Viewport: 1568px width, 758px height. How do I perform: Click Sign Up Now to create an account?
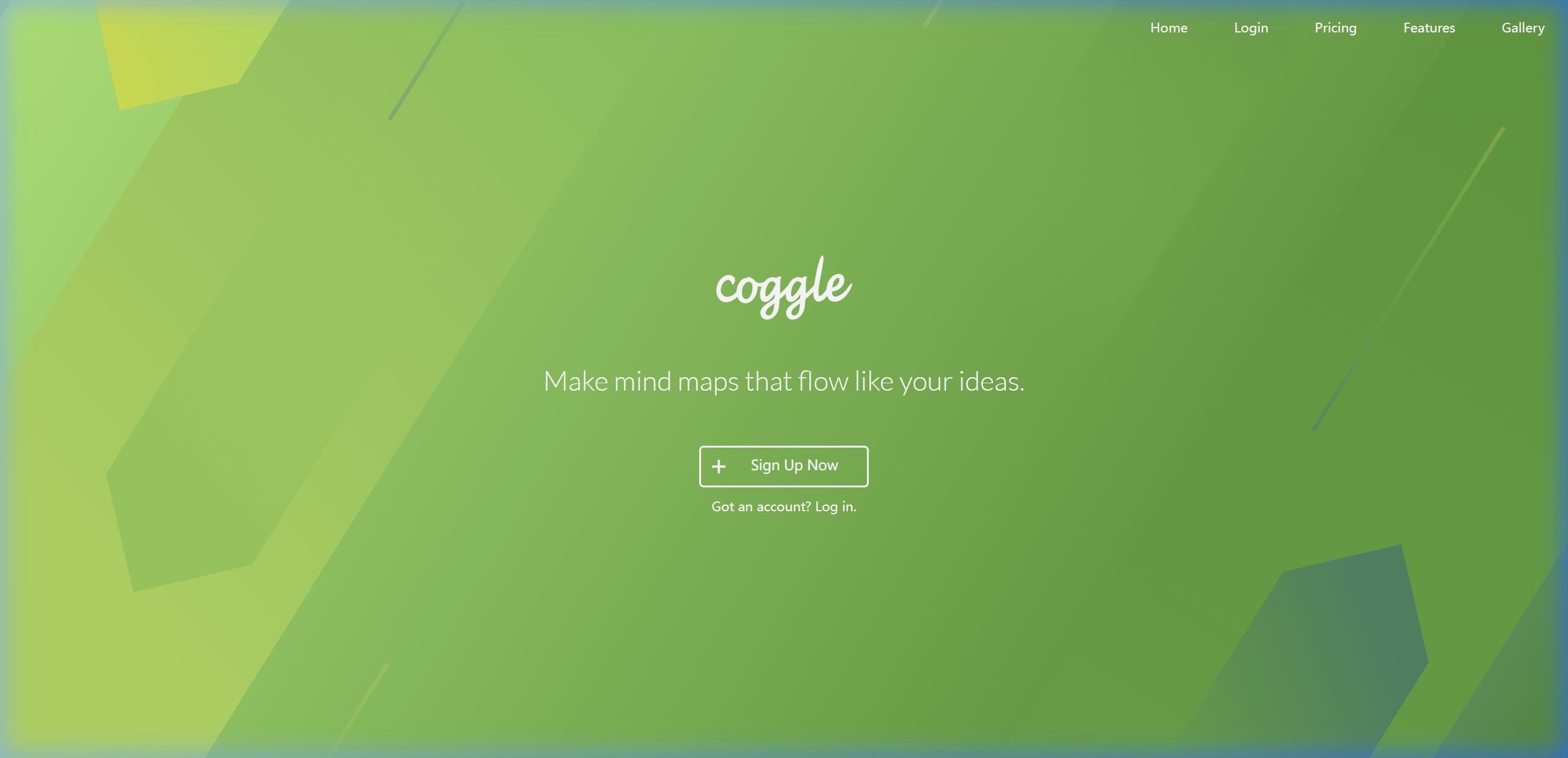coord(795,465)
